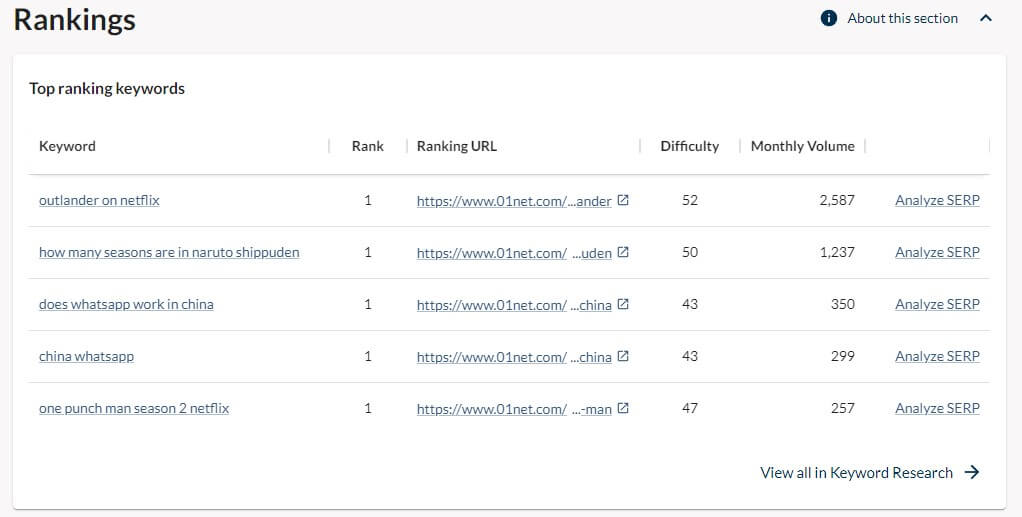This screenshot has width=1022, height=517.
Task: Select monthly volume 350
Action: (x=843, y=304)
